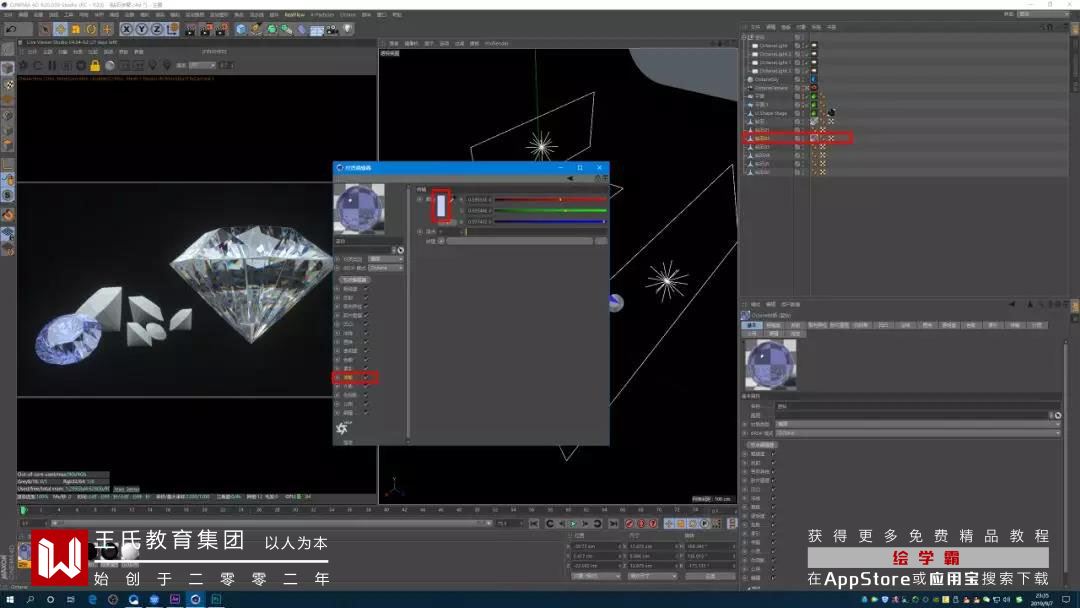Click the material color swatch
Image resolution: width=1080 pixels, height=608 pixels.
click(441, 206)
